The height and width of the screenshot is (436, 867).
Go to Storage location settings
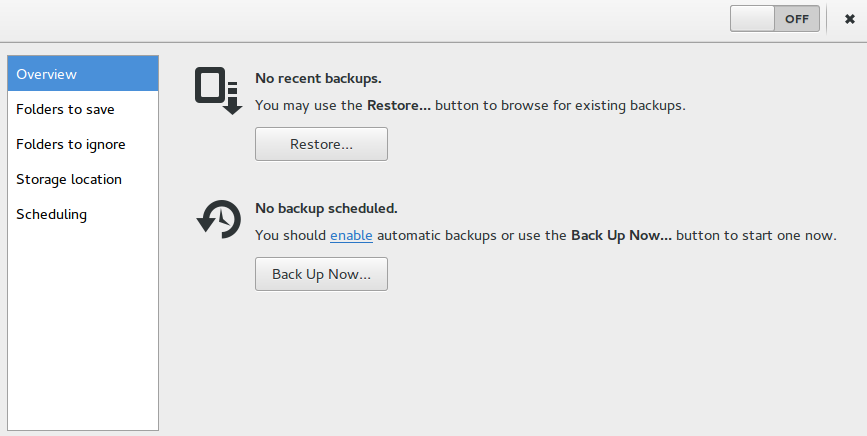pos(83,179)
